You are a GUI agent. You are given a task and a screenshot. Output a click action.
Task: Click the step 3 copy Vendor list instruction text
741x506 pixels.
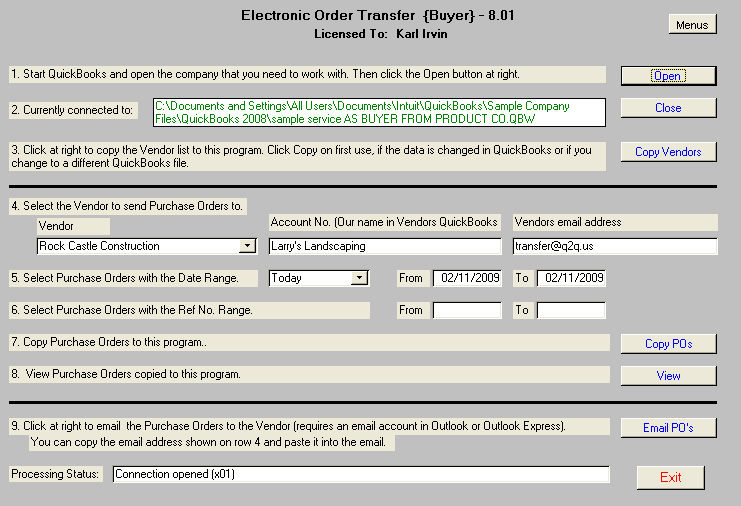pos(307,156)
